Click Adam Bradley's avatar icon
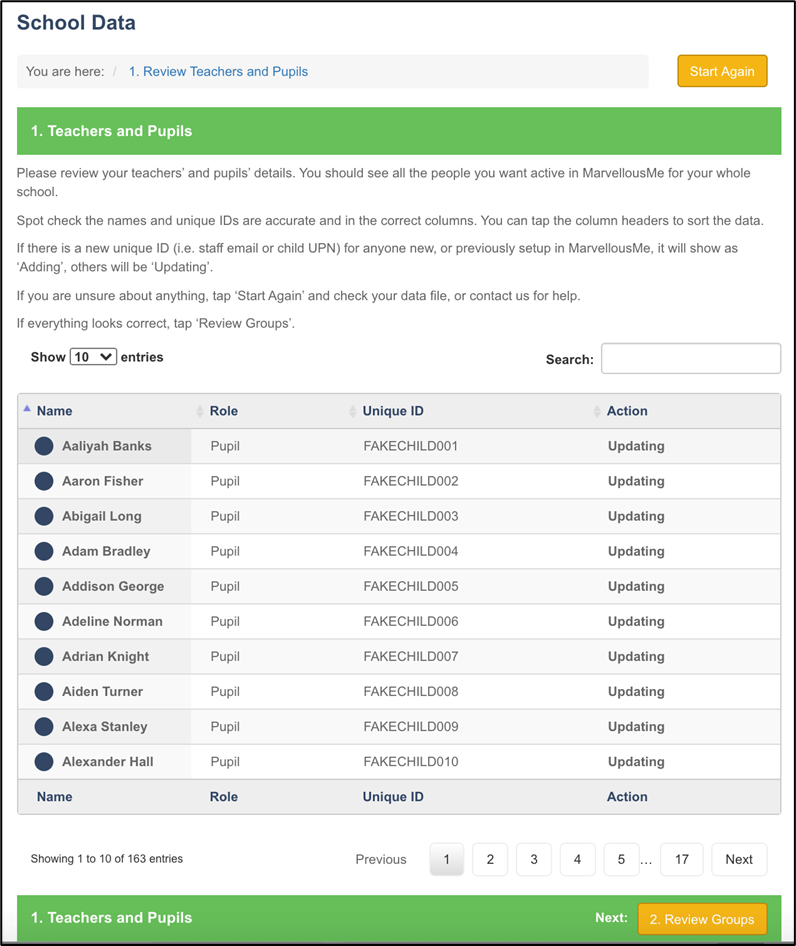This screenshot has width=796, height=946. point(43,551)
